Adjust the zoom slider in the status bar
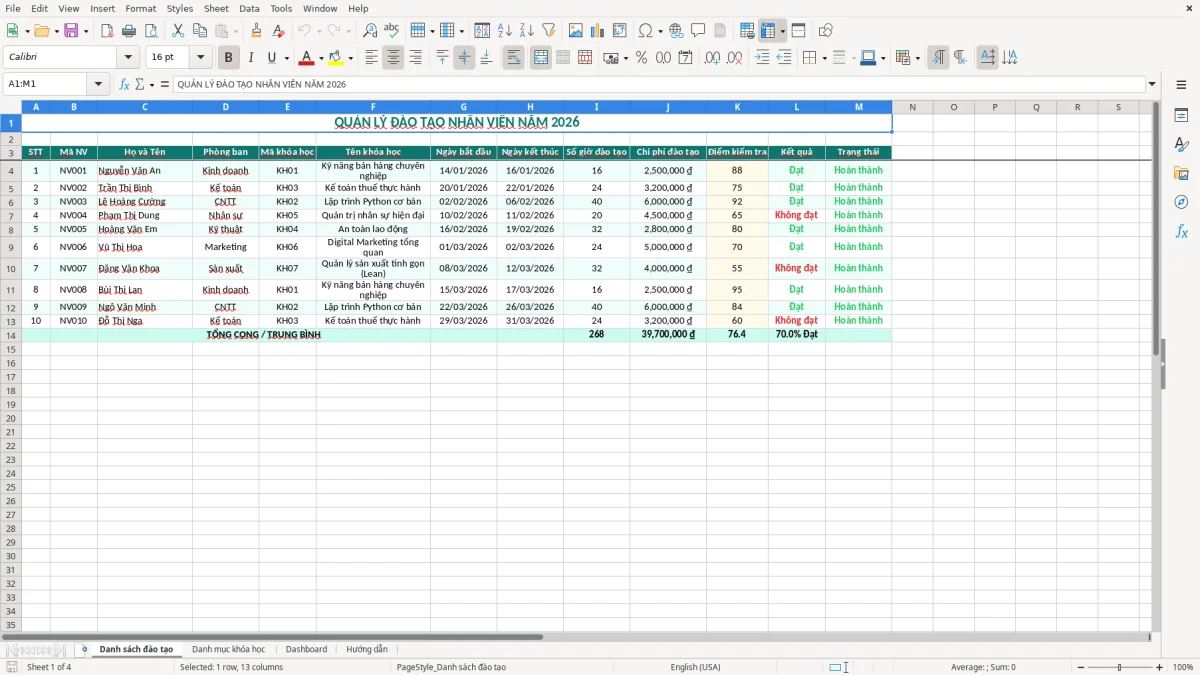The height and width of the screenshot is (675, 1200). pos(1120,667)
